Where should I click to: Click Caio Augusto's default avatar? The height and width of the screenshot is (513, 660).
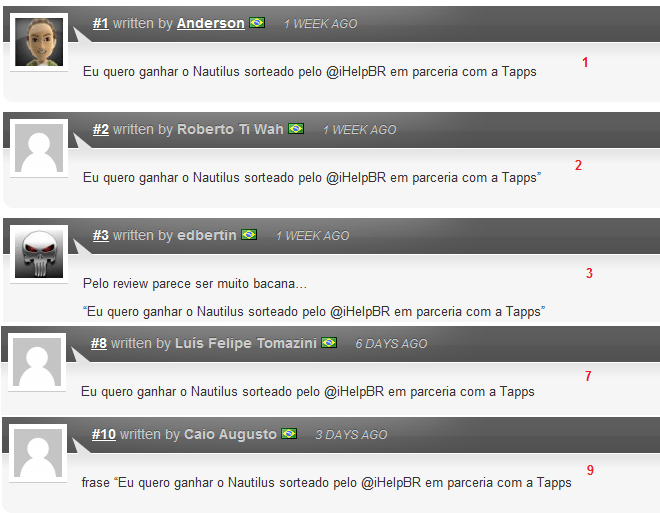(x=38, y=453)
